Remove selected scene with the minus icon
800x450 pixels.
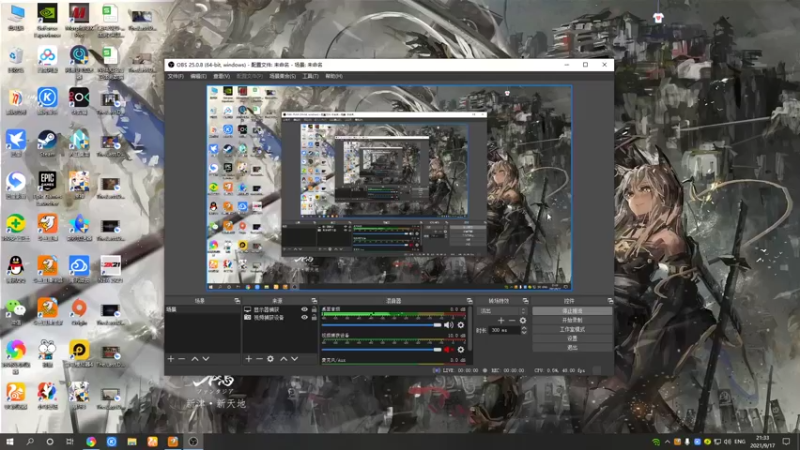(182, 359)
